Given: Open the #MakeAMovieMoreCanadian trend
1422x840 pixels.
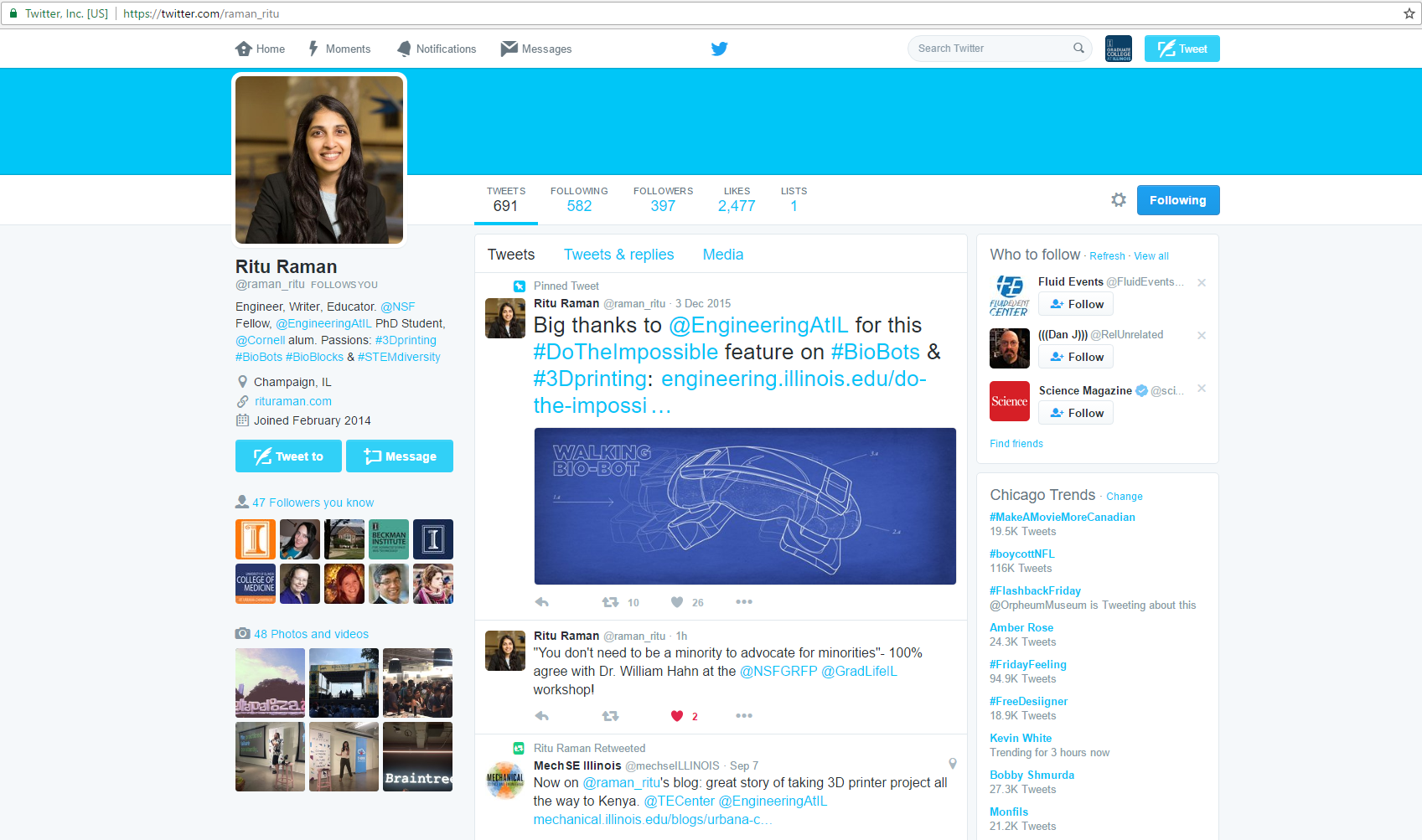Looking at the screenshot, I should coord(1063,517).
